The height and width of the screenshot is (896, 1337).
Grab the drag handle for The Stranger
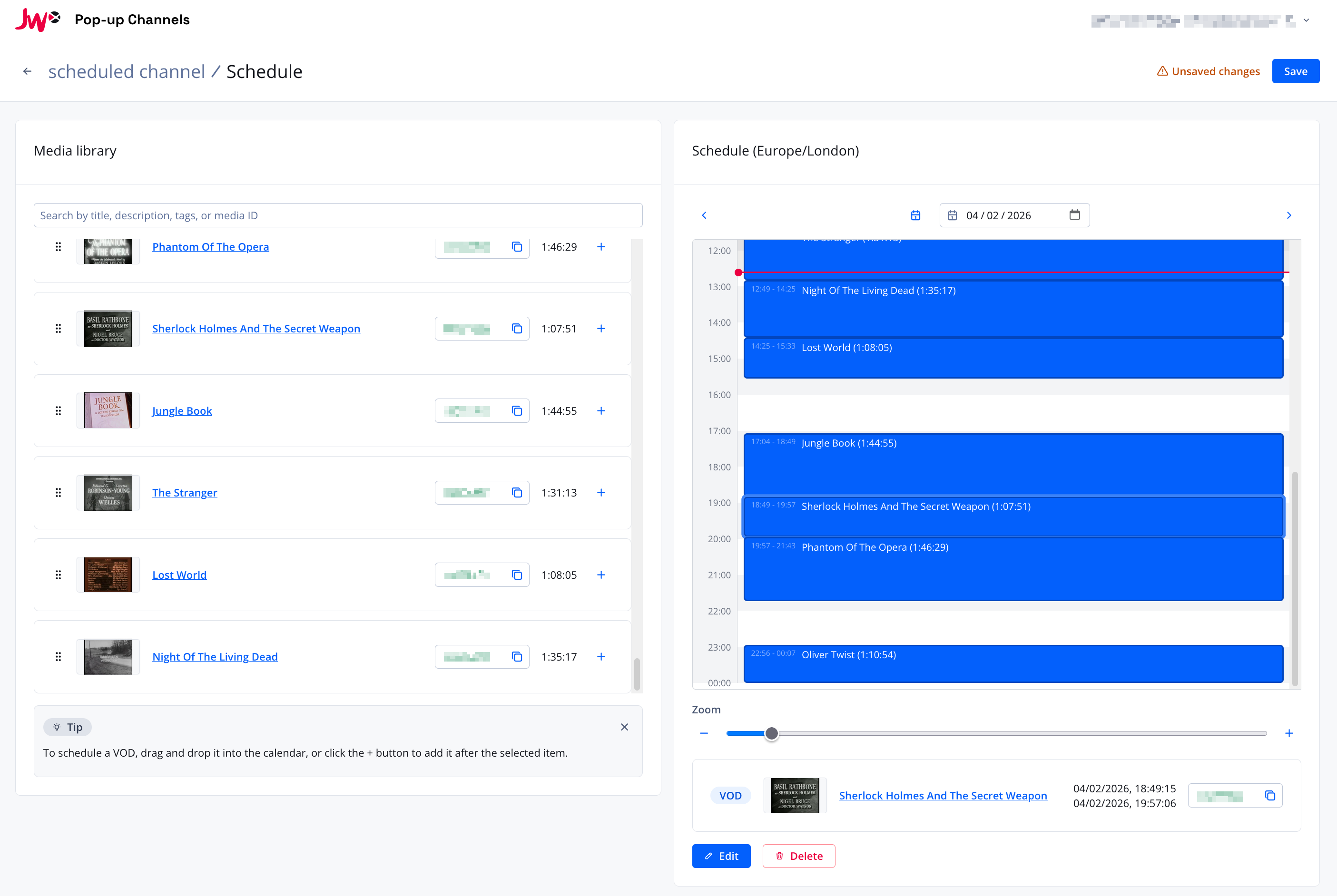[59, 493]
